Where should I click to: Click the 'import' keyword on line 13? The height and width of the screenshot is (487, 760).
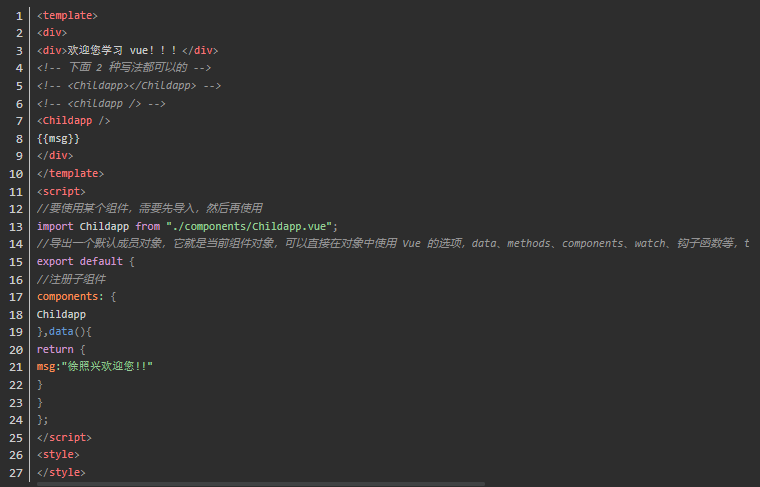[x=55, y=227]
